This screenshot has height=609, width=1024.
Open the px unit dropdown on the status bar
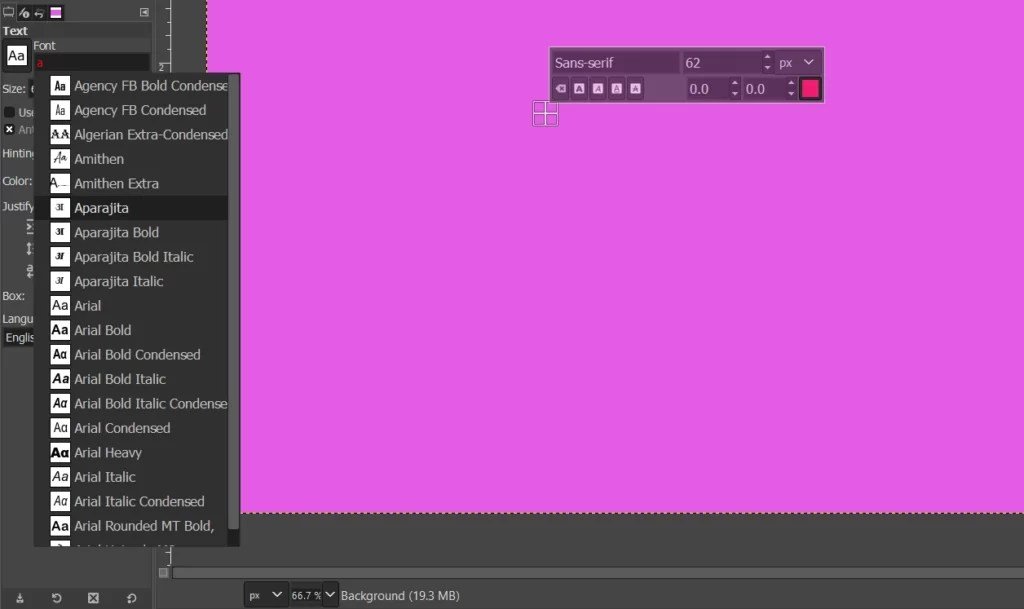265,594
